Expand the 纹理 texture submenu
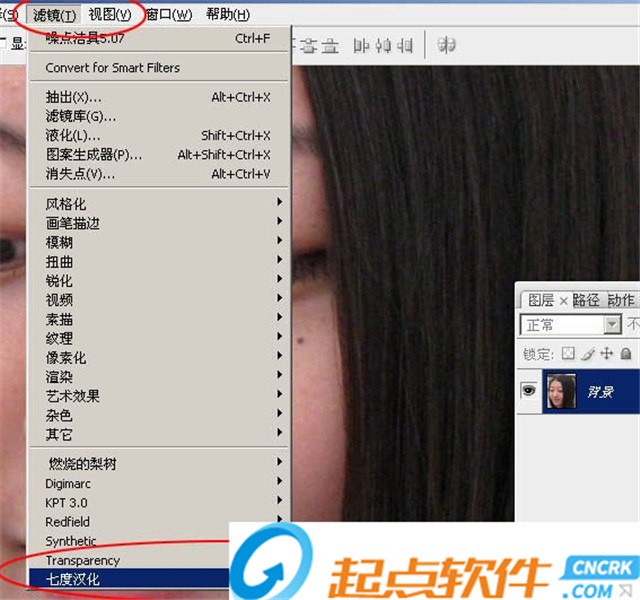The height and width of the screenshot is (600, 640). (x=159, y=338)
